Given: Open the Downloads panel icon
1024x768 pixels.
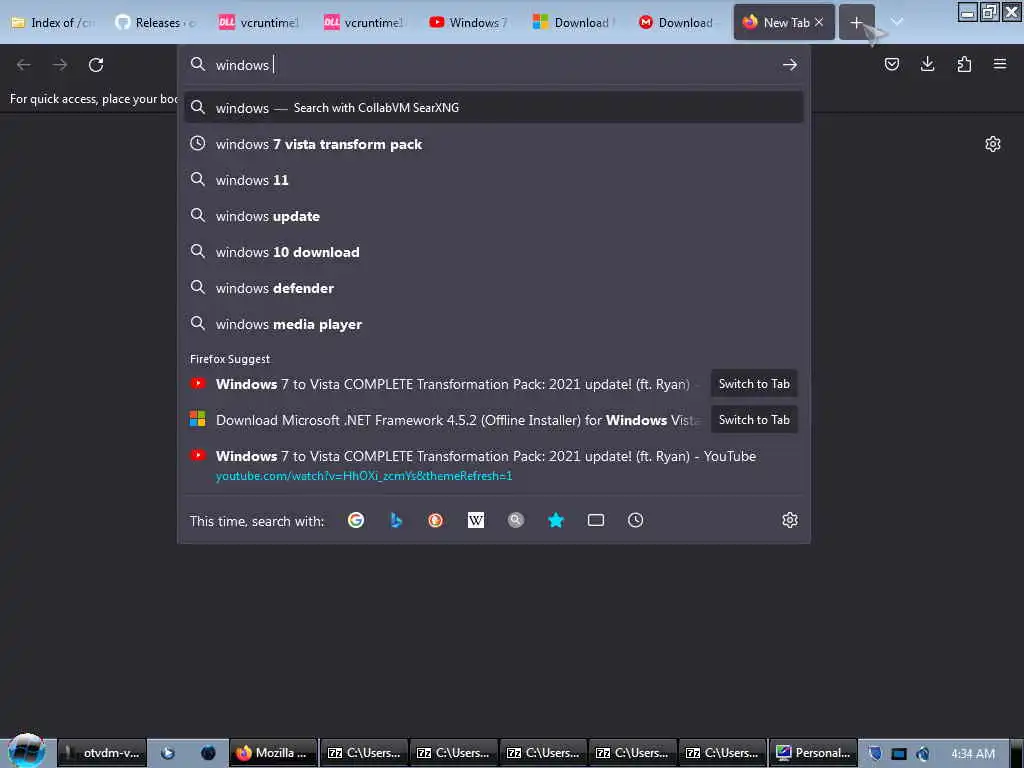Looking at the screenshot, I should [x=927, y=64].
